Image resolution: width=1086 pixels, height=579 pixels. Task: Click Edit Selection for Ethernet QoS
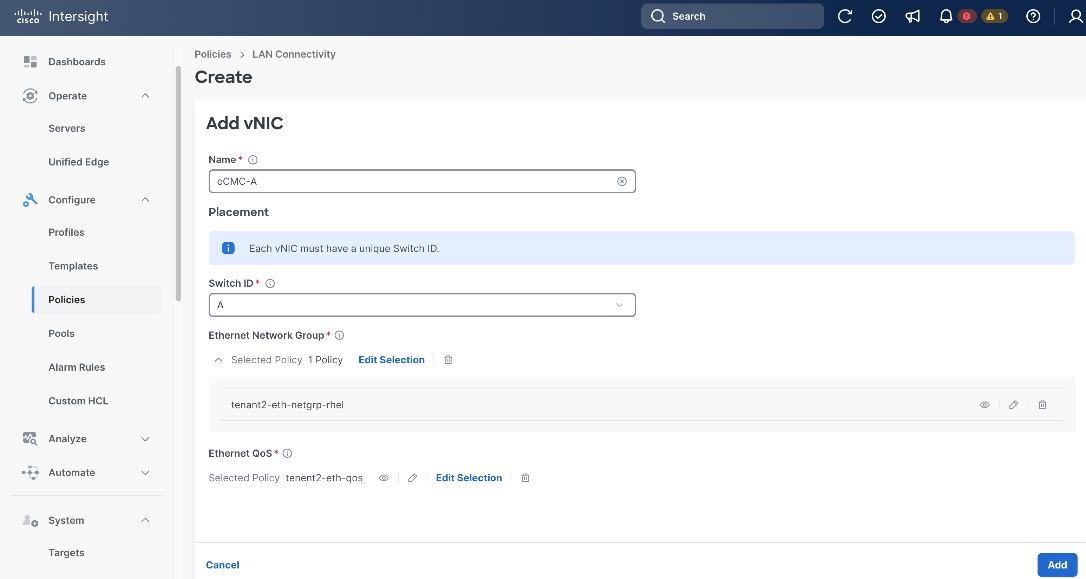[x=469, y=478]
